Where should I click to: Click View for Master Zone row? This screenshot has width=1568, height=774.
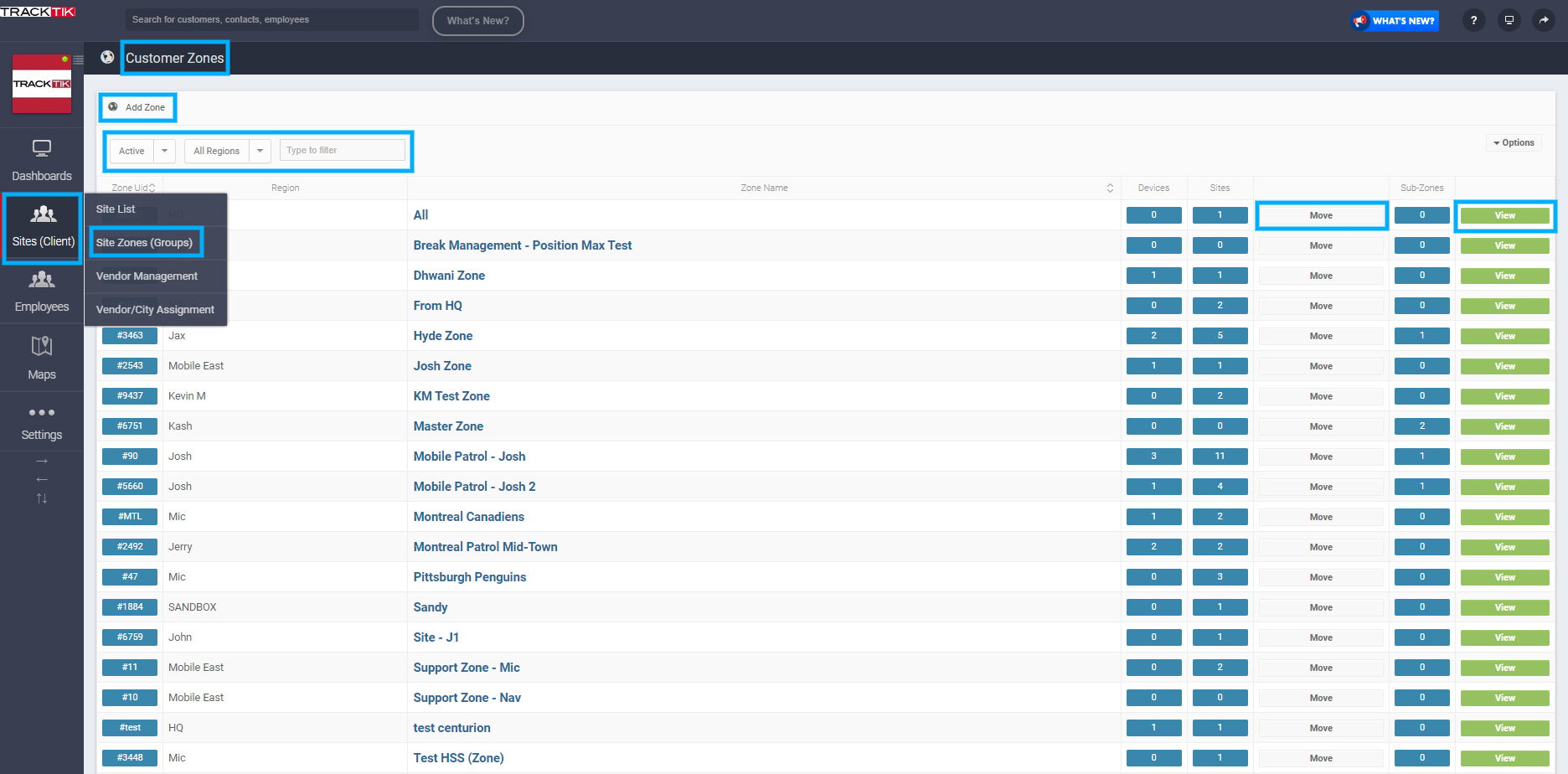click(x=1505, y=426)
